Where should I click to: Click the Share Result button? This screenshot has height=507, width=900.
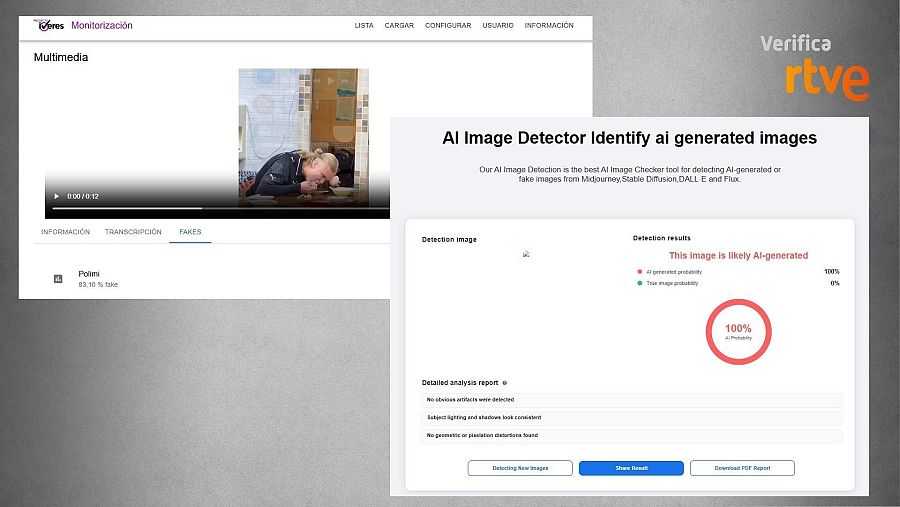(631, 468)
